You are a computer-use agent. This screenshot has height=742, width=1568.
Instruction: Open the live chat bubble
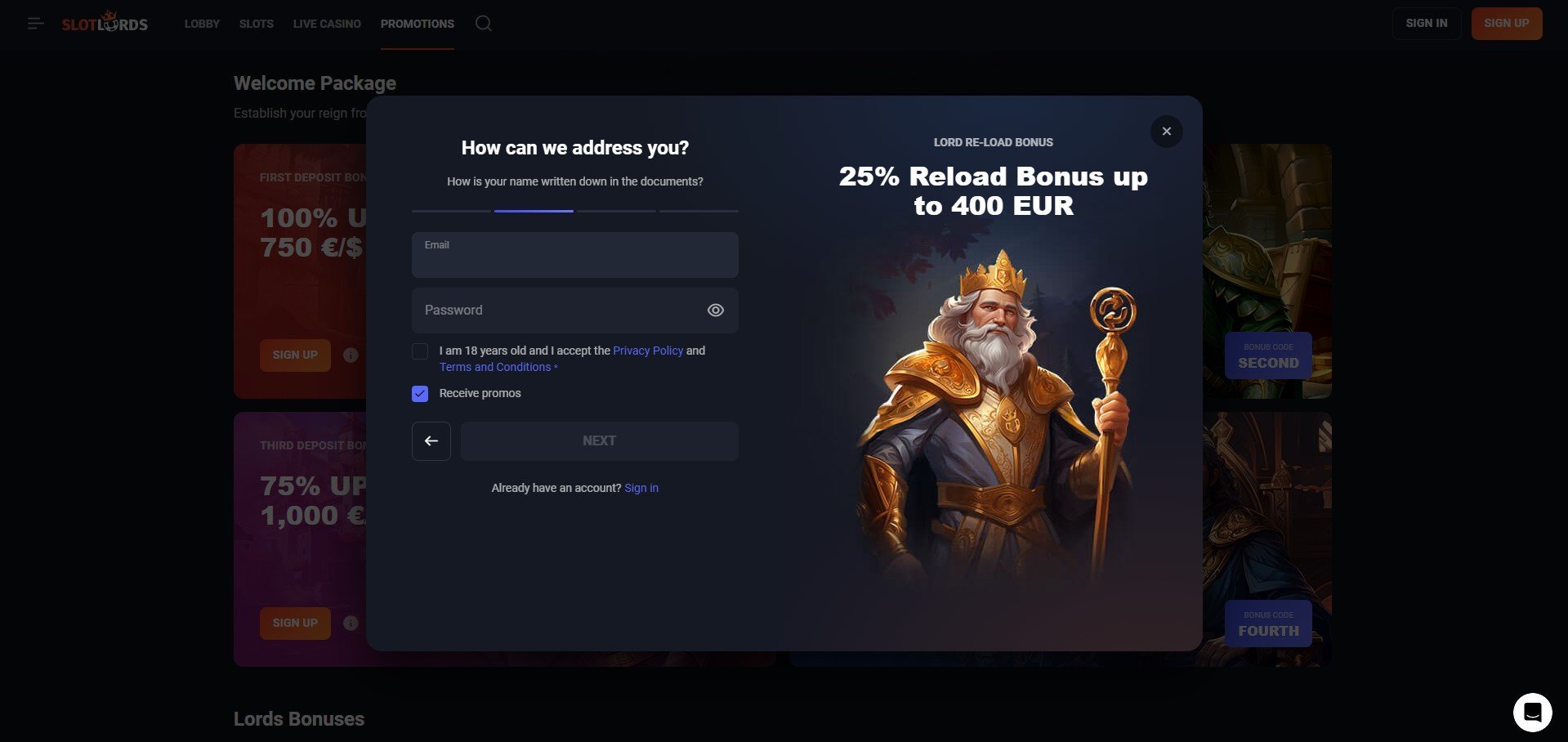point(1532,713)
